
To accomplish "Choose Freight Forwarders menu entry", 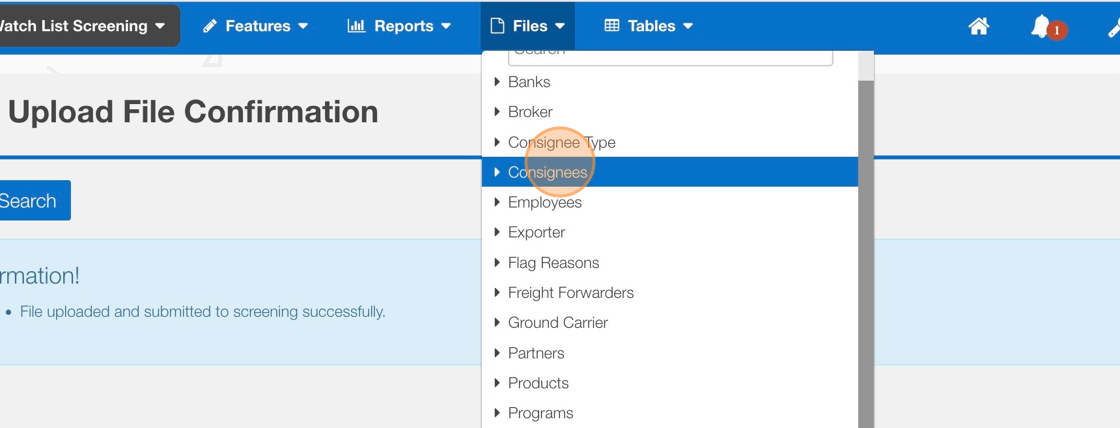I will pos(571,293).
